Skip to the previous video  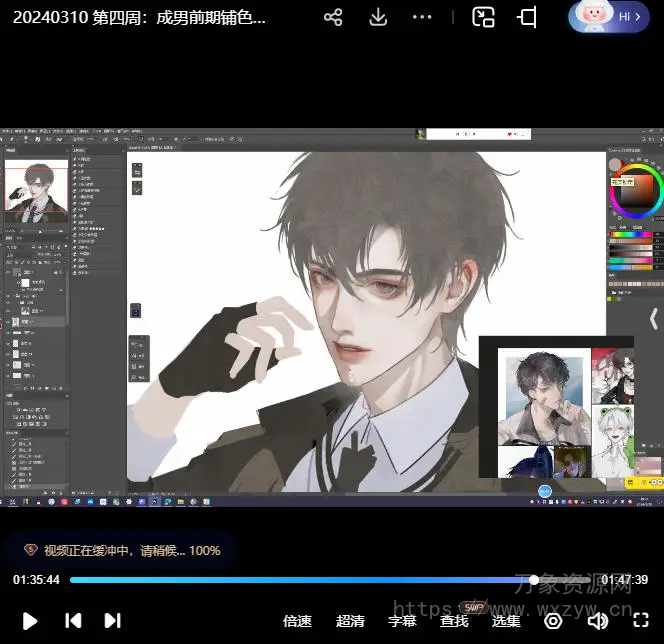coord(73,620)
